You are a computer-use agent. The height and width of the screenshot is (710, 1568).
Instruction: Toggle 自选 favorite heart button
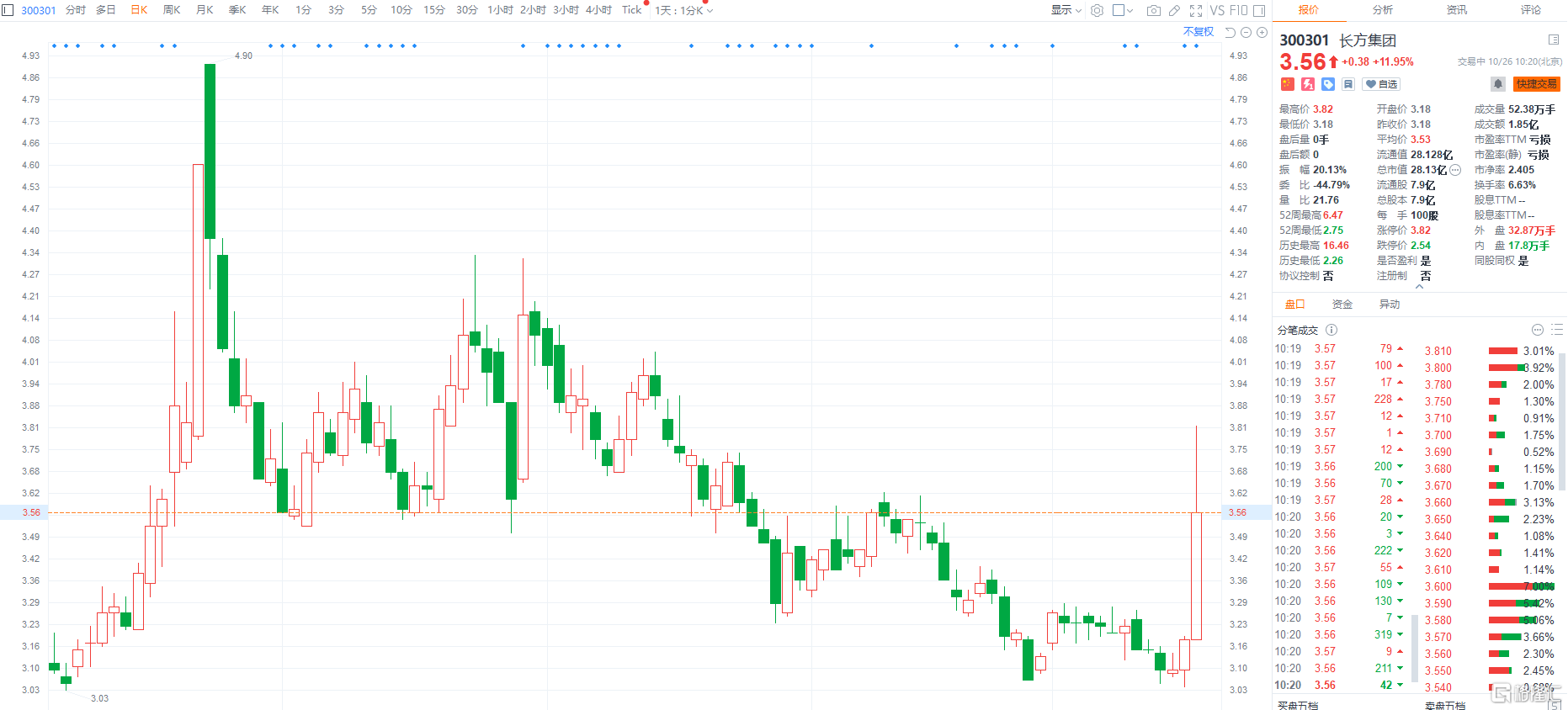coord(1381,84)
